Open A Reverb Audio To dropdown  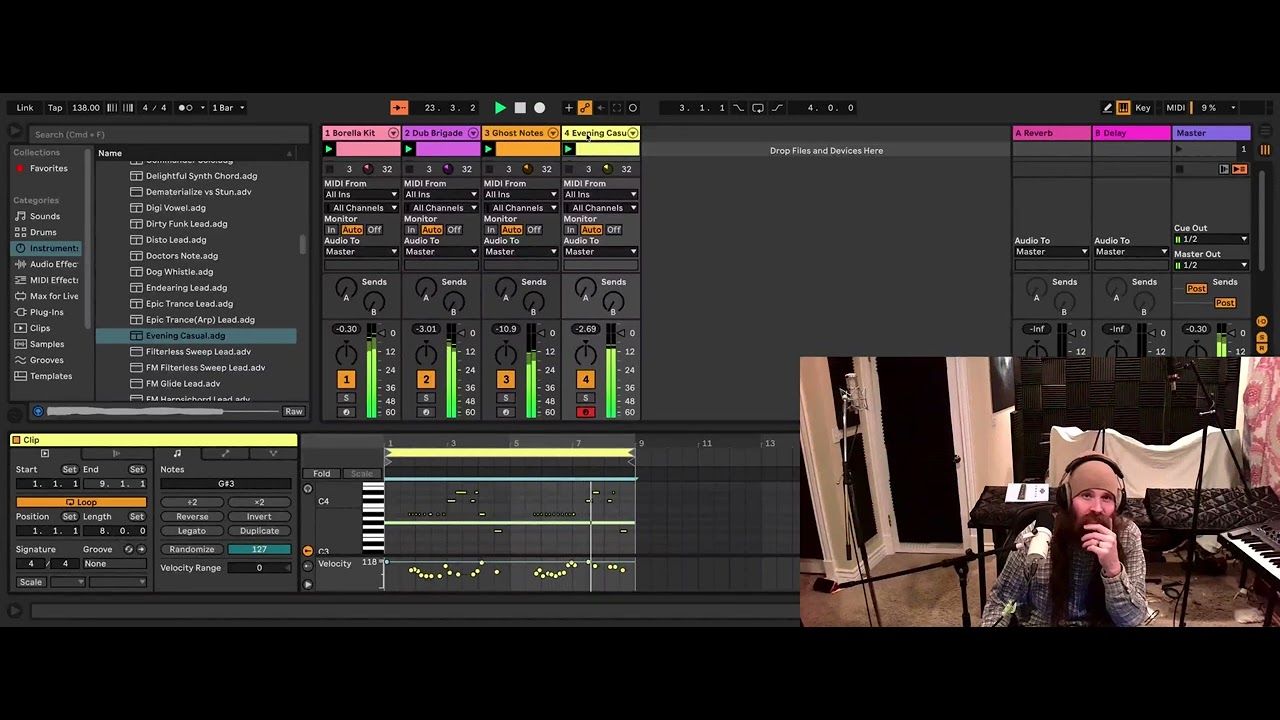(x=1051, y=252)
